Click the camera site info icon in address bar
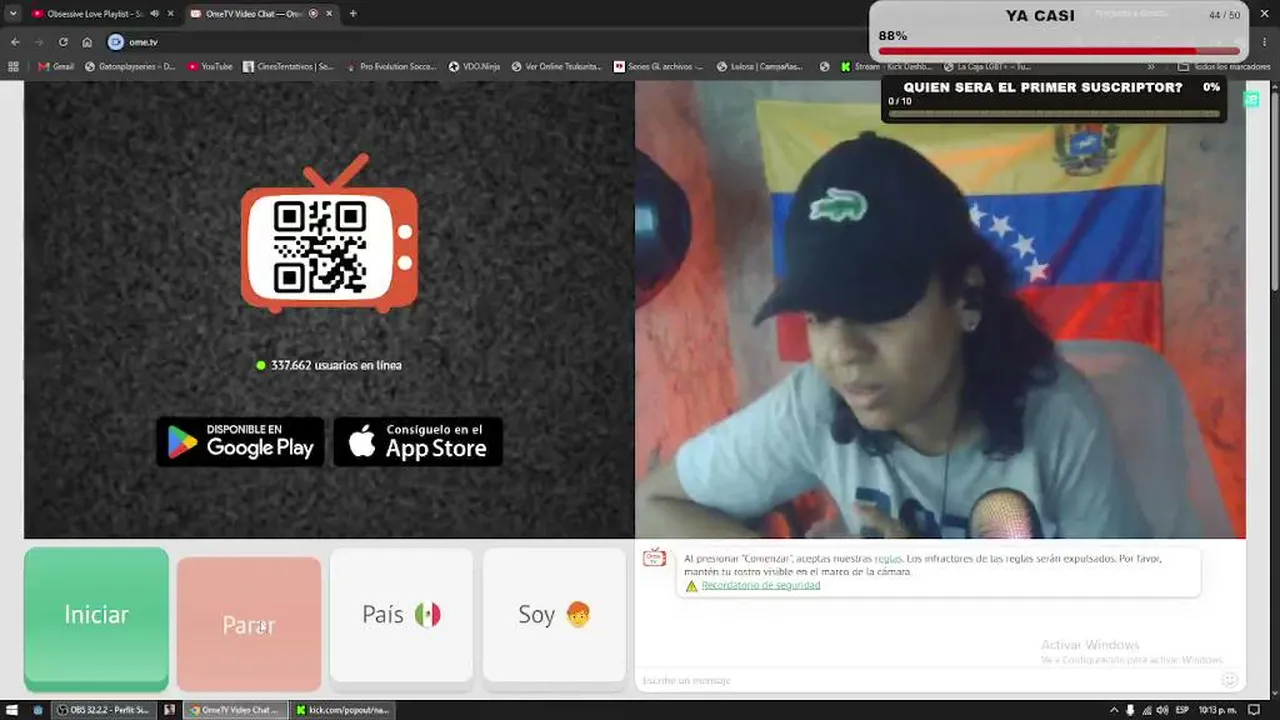 [115, 42]
